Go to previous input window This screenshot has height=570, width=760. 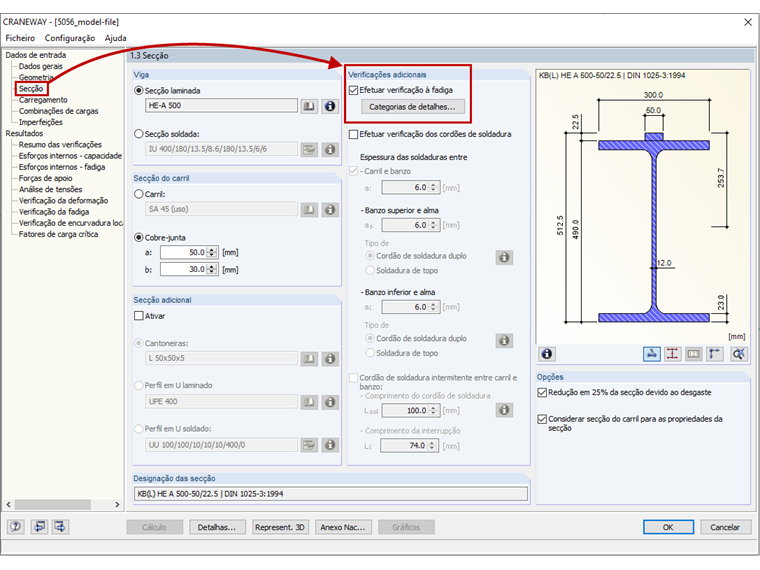[x=39, y=526]
